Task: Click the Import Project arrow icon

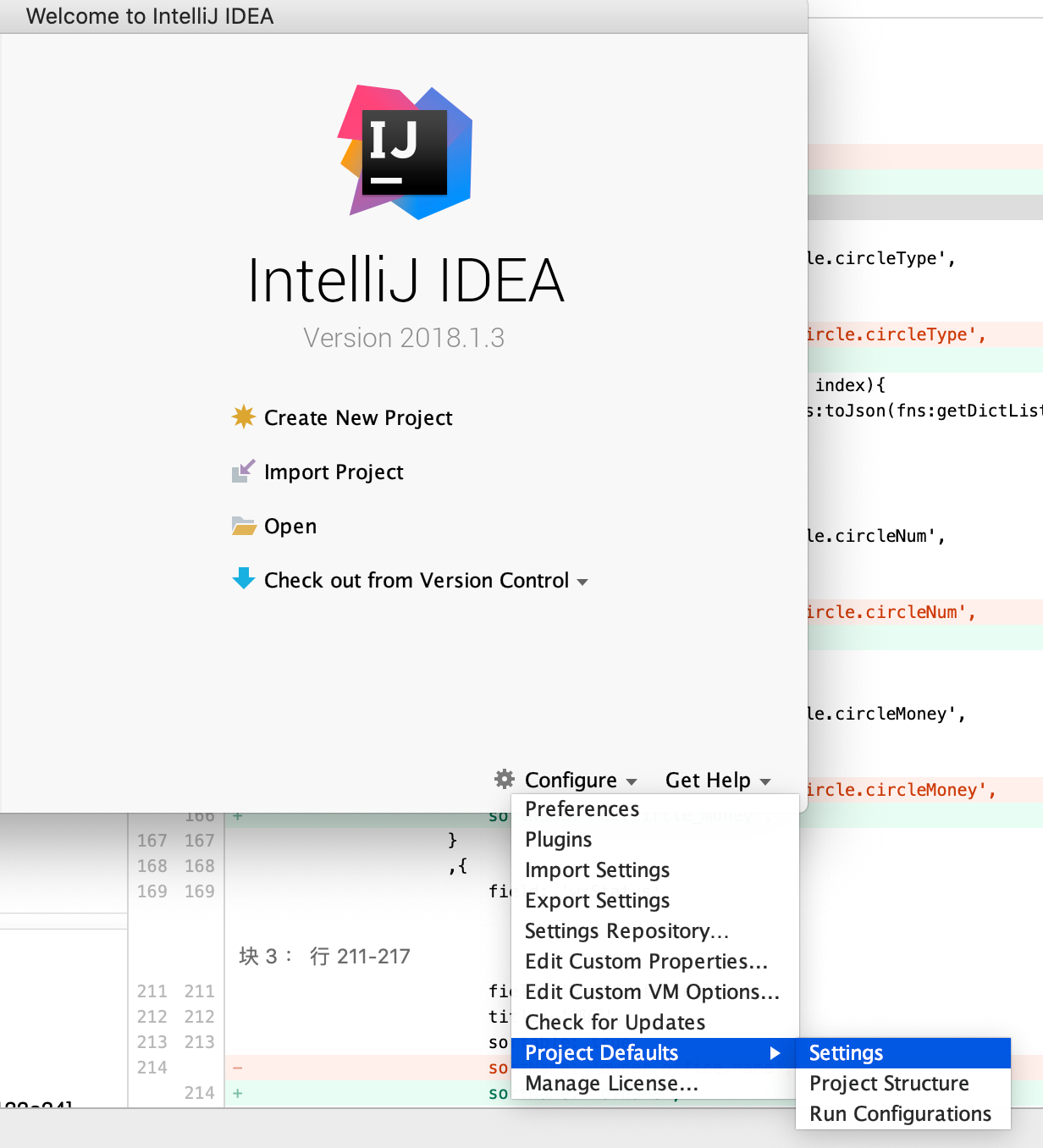Action: [244, 471]
